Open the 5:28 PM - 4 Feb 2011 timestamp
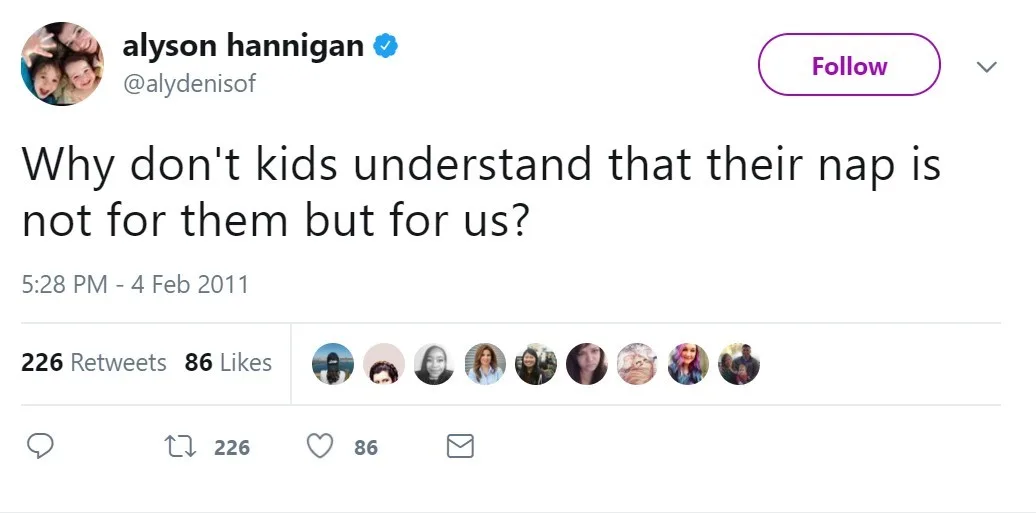 [135, 285]
